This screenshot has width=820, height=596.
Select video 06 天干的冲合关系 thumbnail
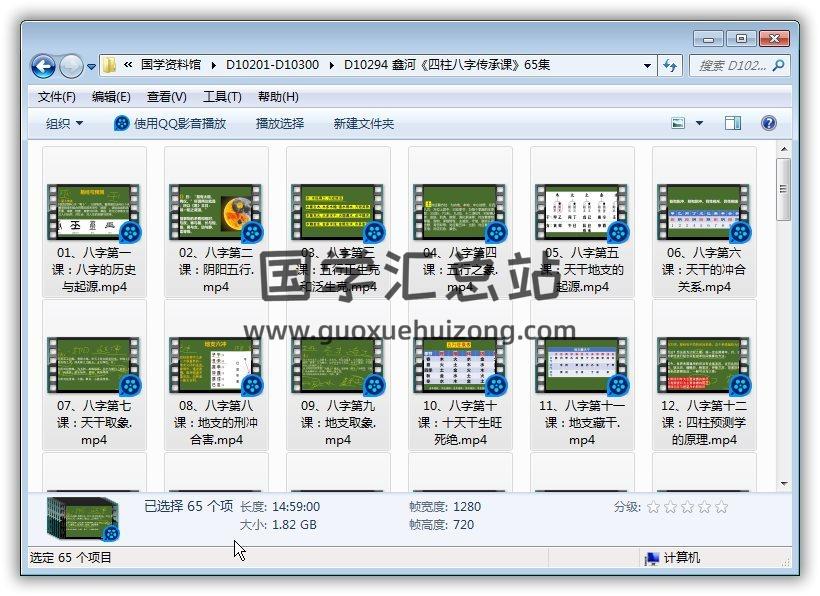pos(704,212)
